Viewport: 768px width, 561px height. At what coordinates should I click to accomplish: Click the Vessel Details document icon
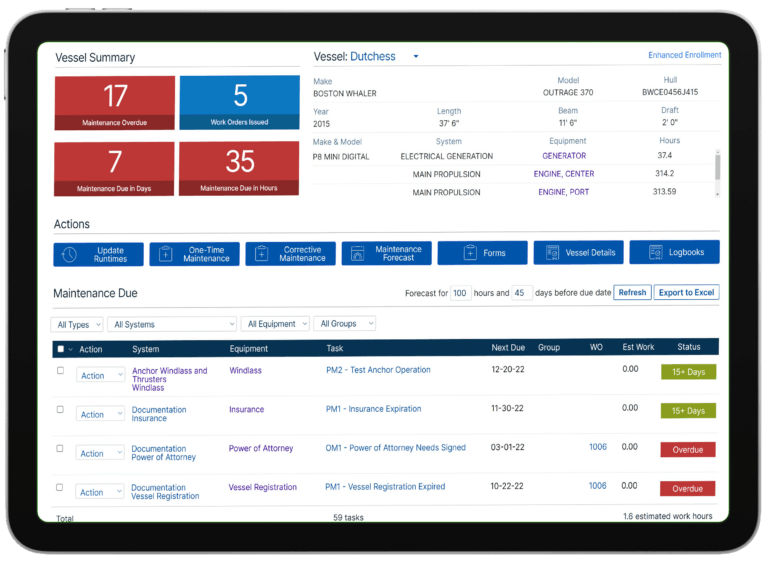tap(552, 252)
